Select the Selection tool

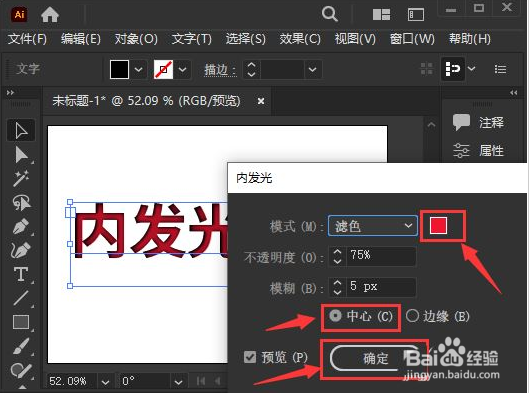[21, 131]
